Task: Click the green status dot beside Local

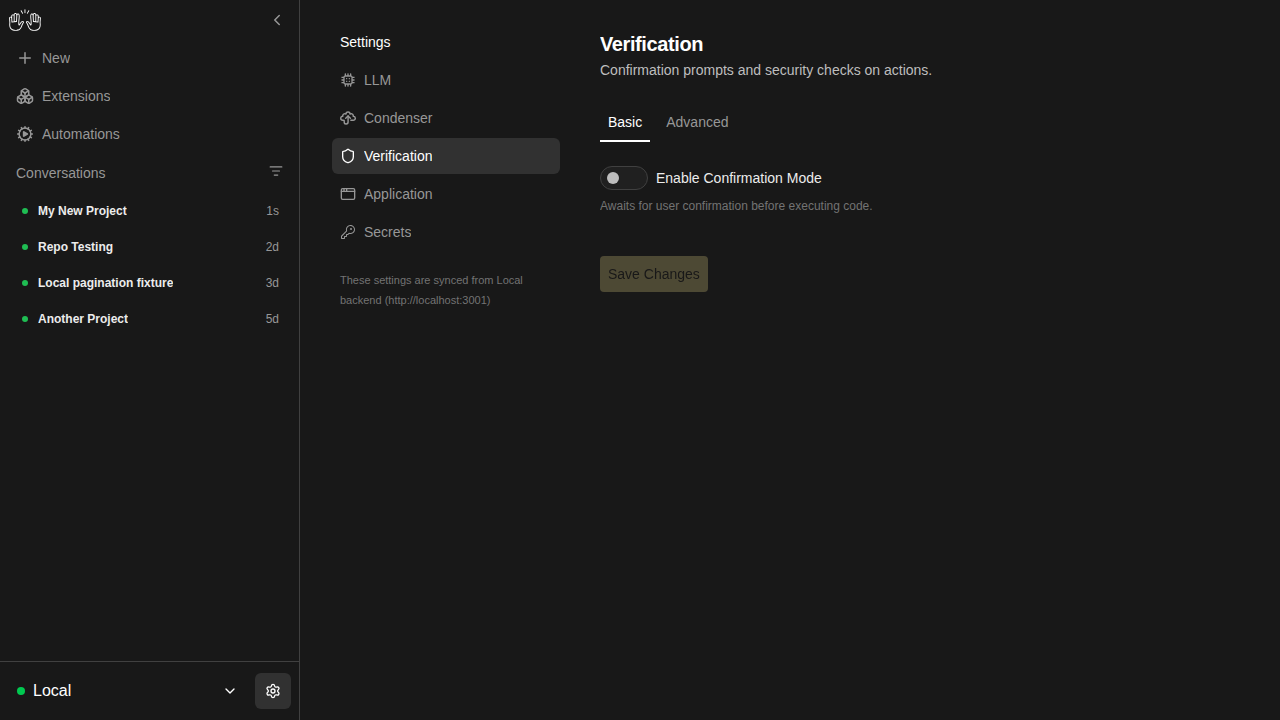Action: pos(21,691)
